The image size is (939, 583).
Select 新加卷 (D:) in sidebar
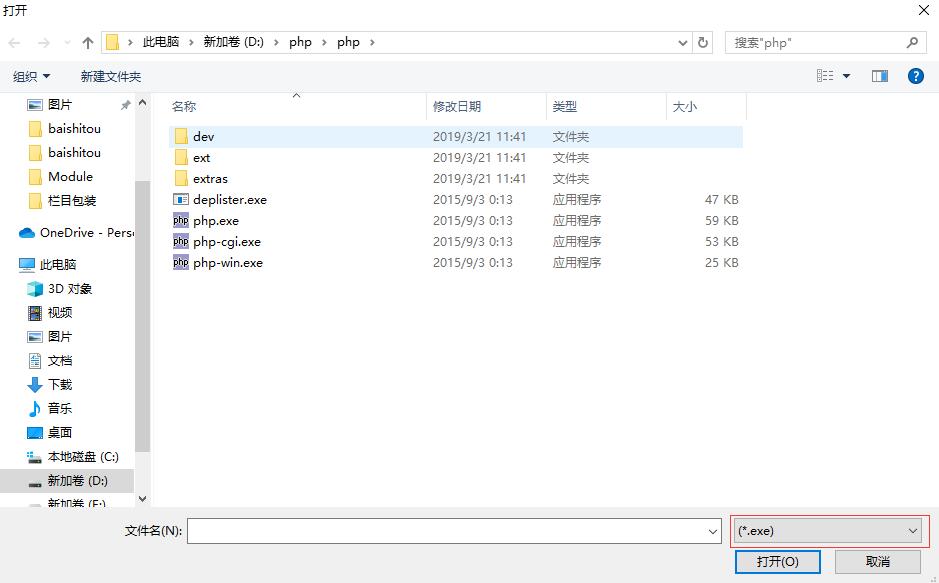coord(67,481)
